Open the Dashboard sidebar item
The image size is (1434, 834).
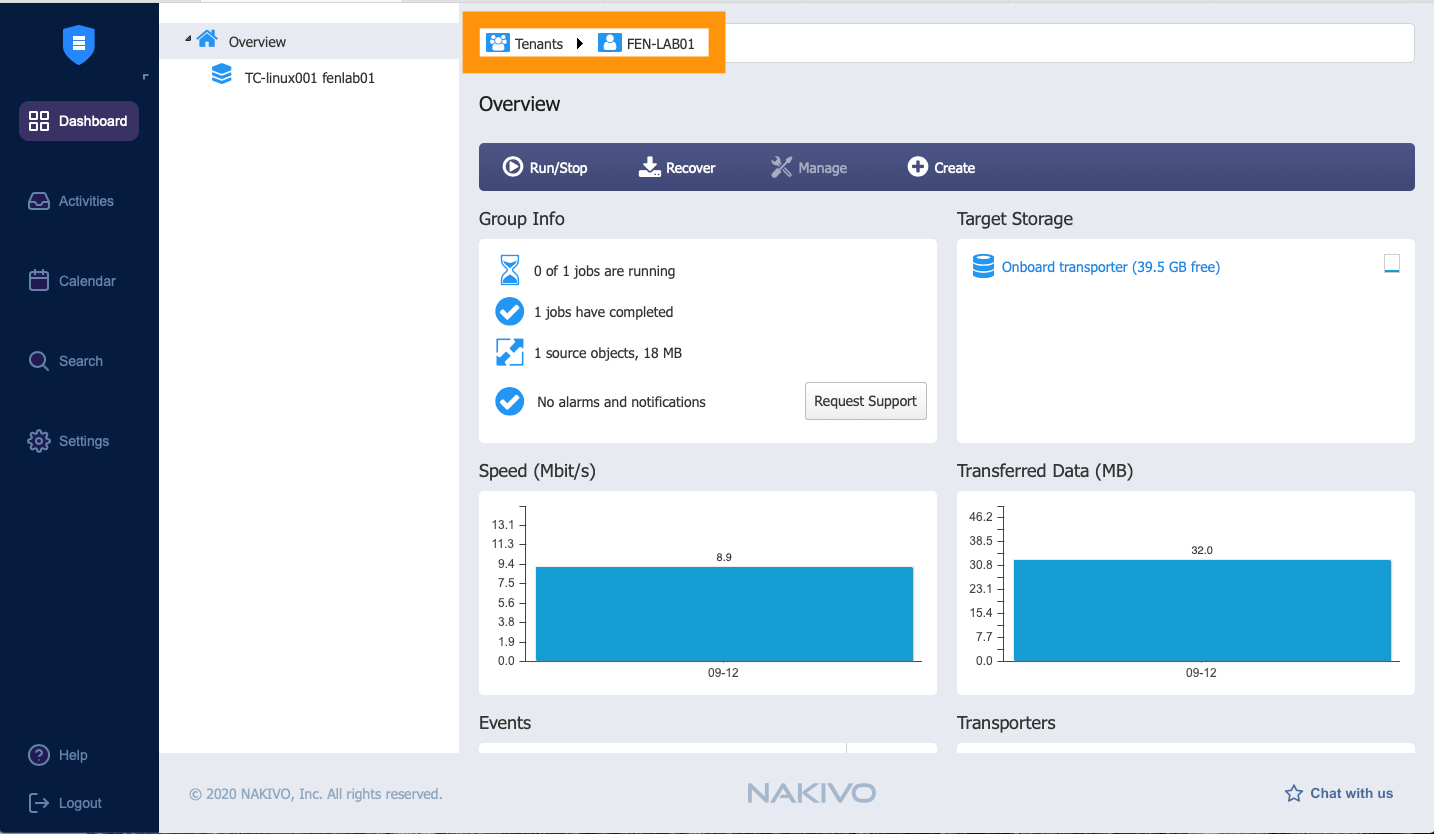tap(79, 121)
